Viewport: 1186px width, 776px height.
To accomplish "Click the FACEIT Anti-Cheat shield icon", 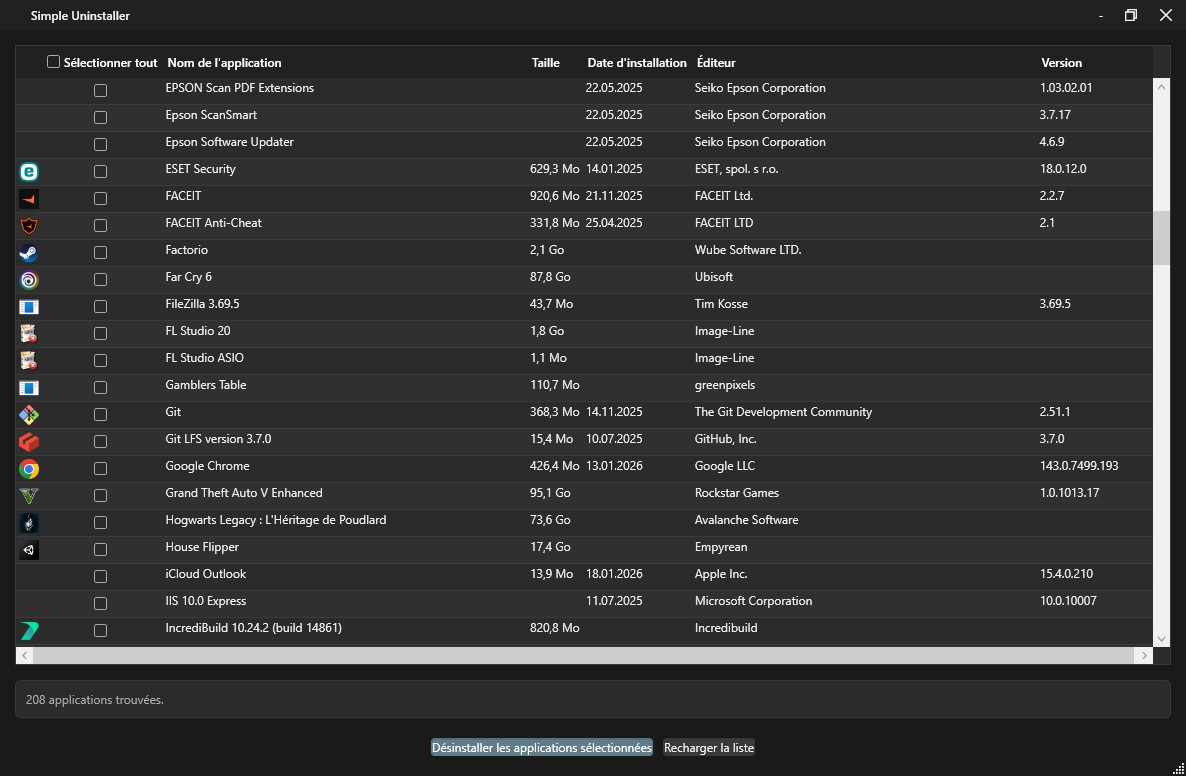I will 29,226.
